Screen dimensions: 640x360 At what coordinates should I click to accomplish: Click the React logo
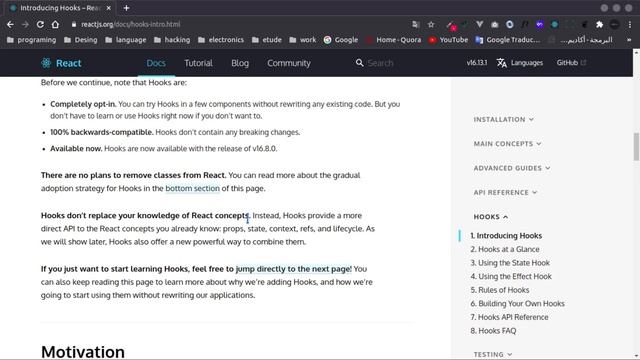61,63
